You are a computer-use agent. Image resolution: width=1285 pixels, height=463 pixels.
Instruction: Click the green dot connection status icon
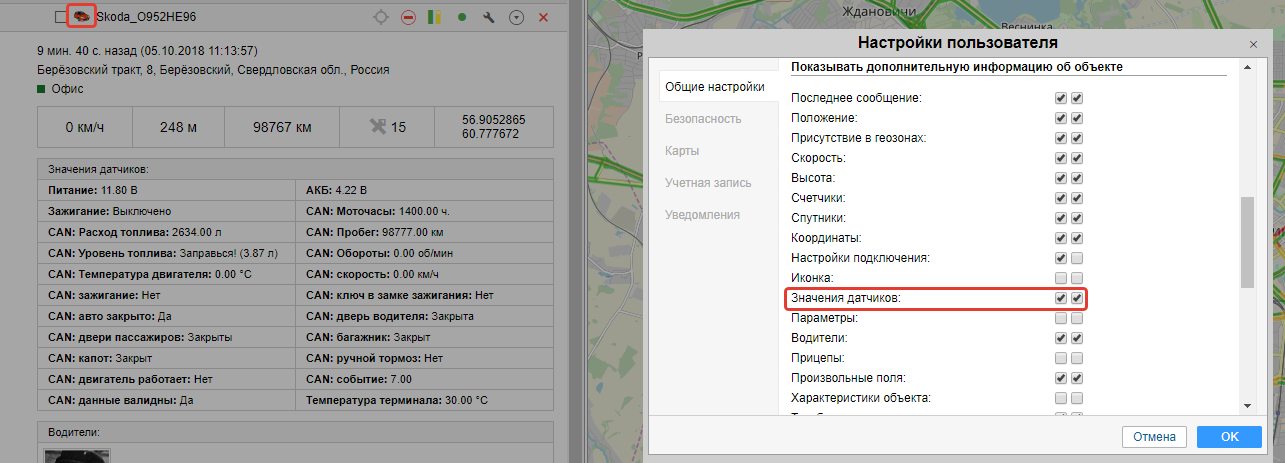click(462, 17)
